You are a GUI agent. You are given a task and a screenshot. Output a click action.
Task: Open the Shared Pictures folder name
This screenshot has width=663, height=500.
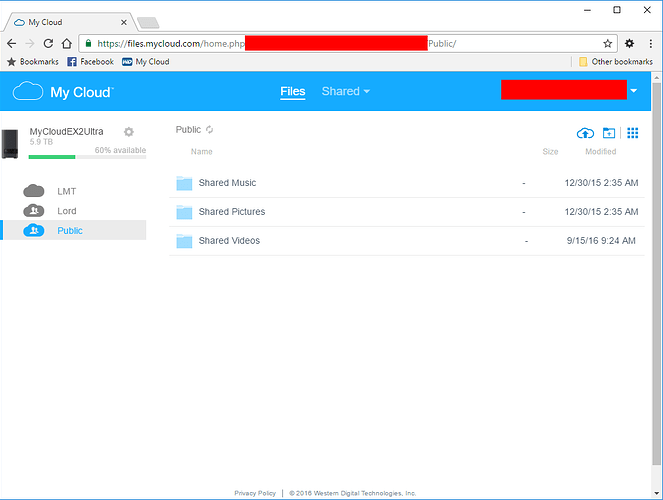tap(232, 212)
